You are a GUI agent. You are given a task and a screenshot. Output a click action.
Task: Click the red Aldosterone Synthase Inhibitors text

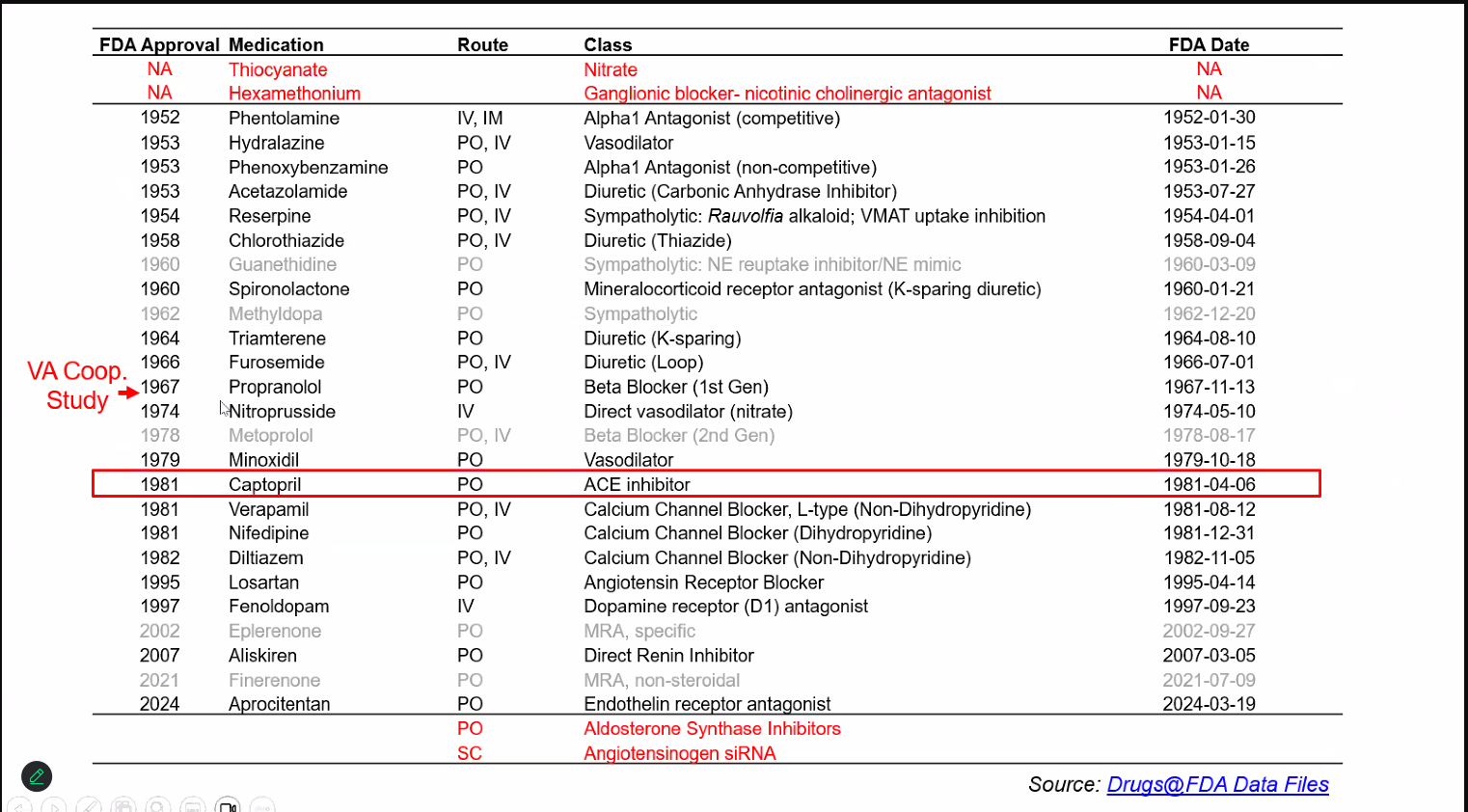[712, 728]
